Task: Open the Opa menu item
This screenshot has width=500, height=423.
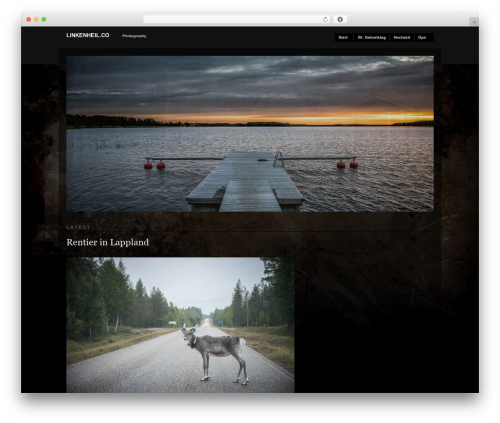Action: pos(422,37)
